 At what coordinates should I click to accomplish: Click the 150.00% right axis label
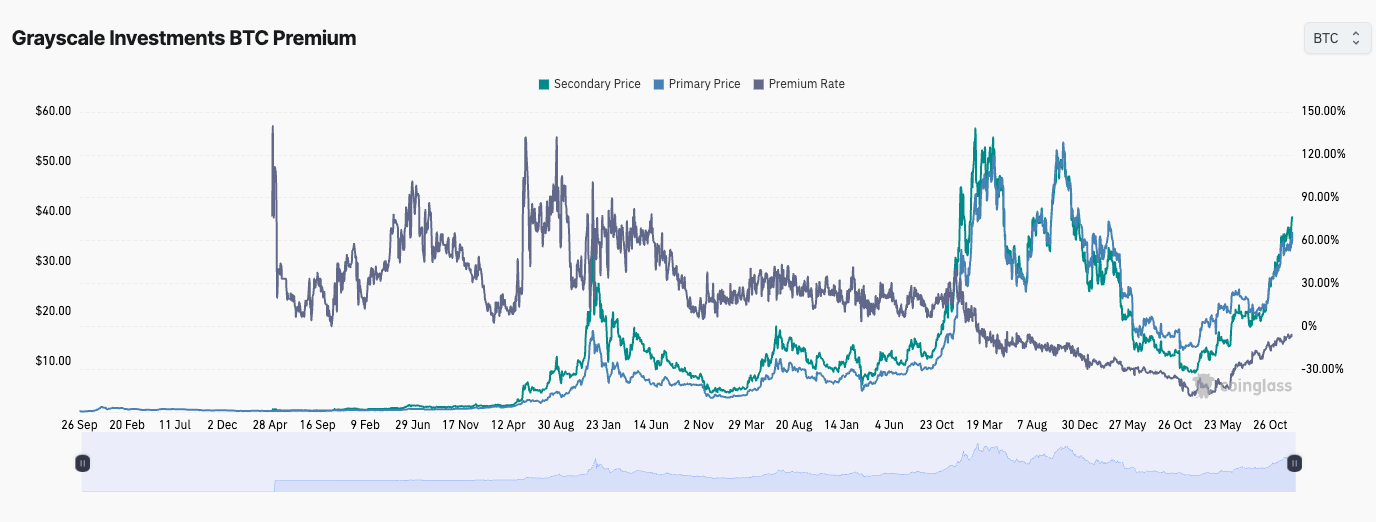tap(1322, 111)
